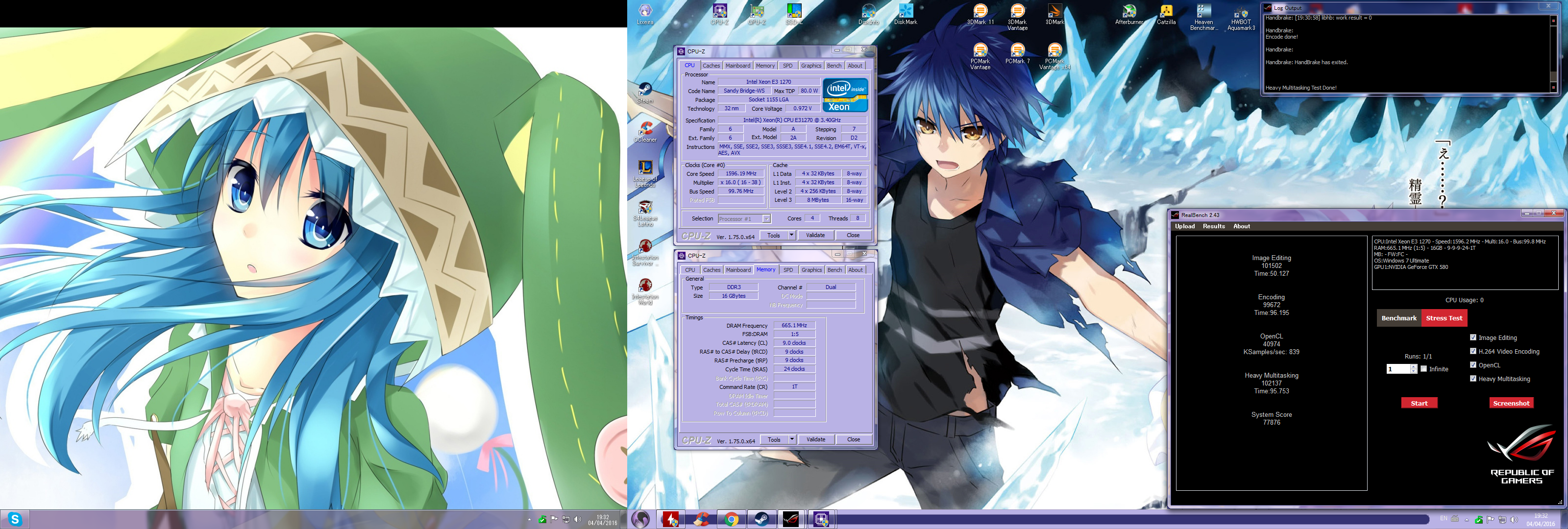Viewport: 1568px width, 529px height.
Task: Open the PCMark 7 desktop shortcut
Action: [x=1017, y=53]
